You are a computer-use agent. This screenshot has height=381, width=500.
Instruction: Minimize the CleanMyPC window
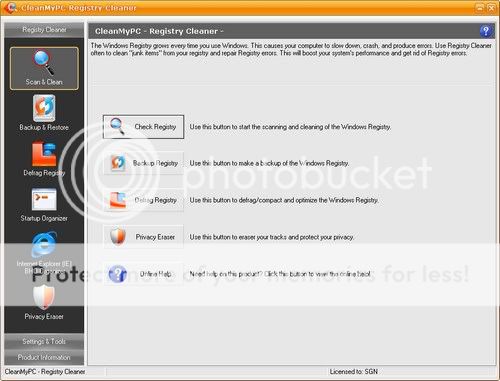[x=479, y=7]
